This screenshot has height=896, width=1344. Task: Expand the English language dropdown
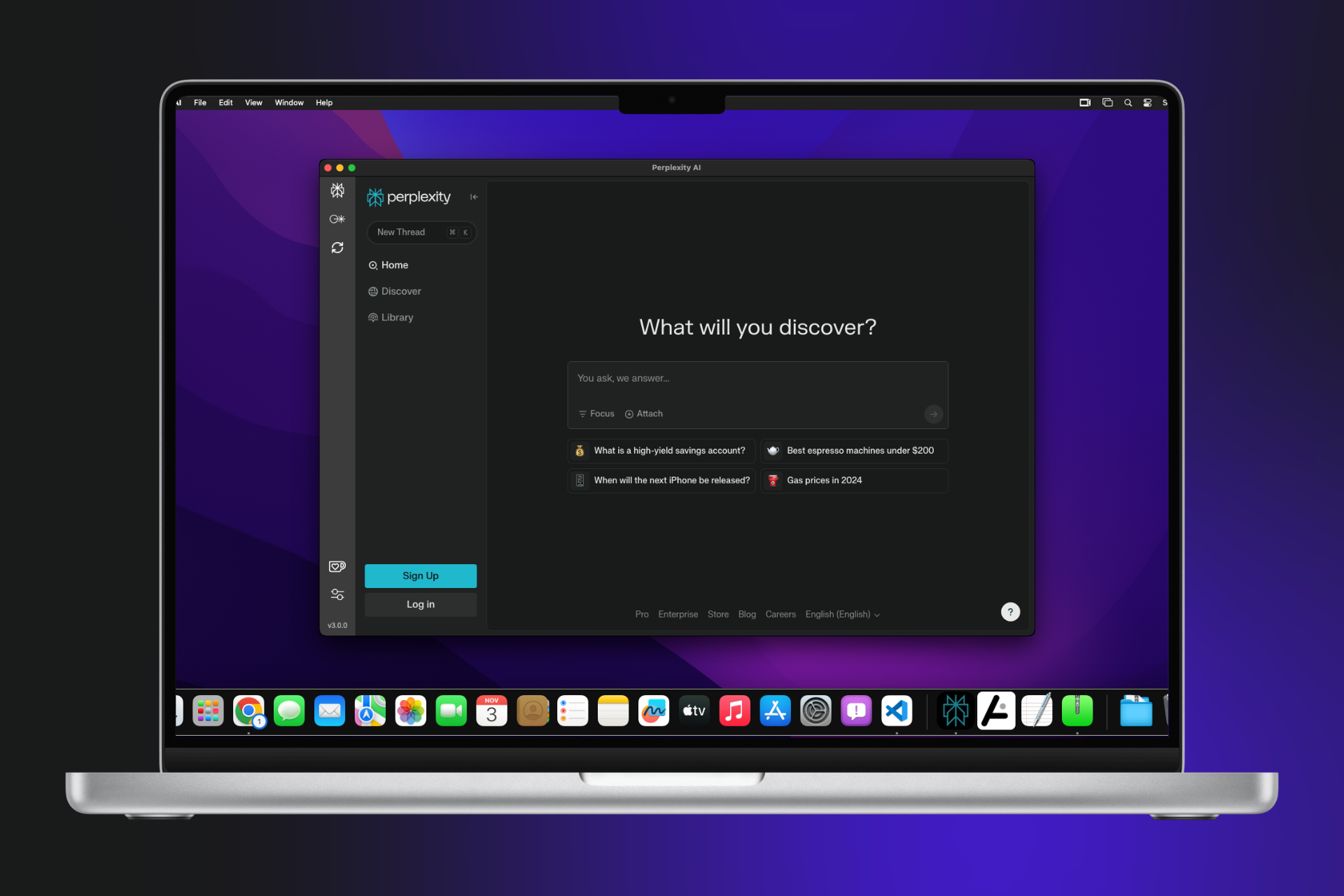pyautogui.click(x=842, y=614)
